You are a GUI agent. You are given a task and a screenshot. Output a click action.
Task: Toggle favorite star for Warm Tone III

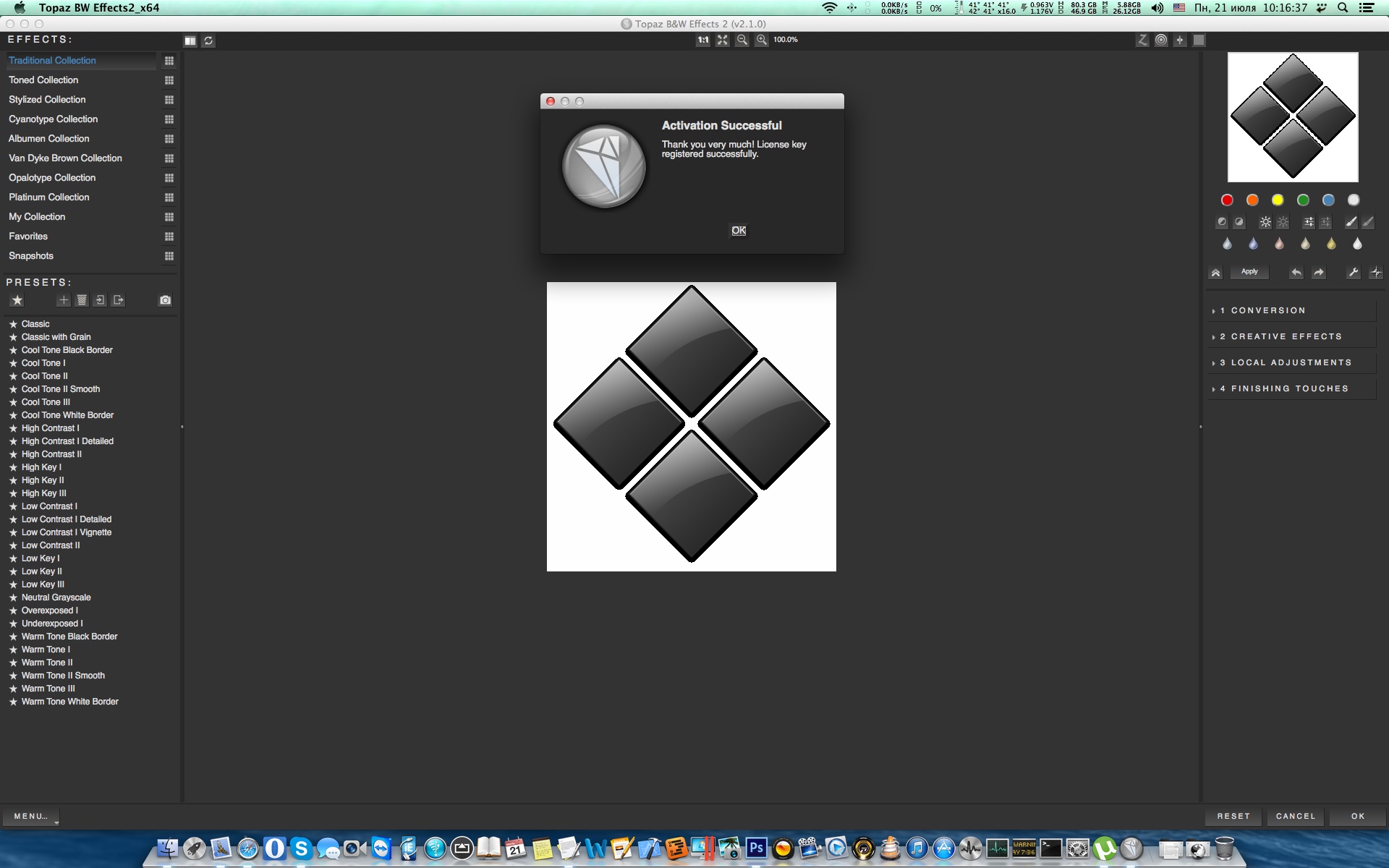[x=13, y=689]
